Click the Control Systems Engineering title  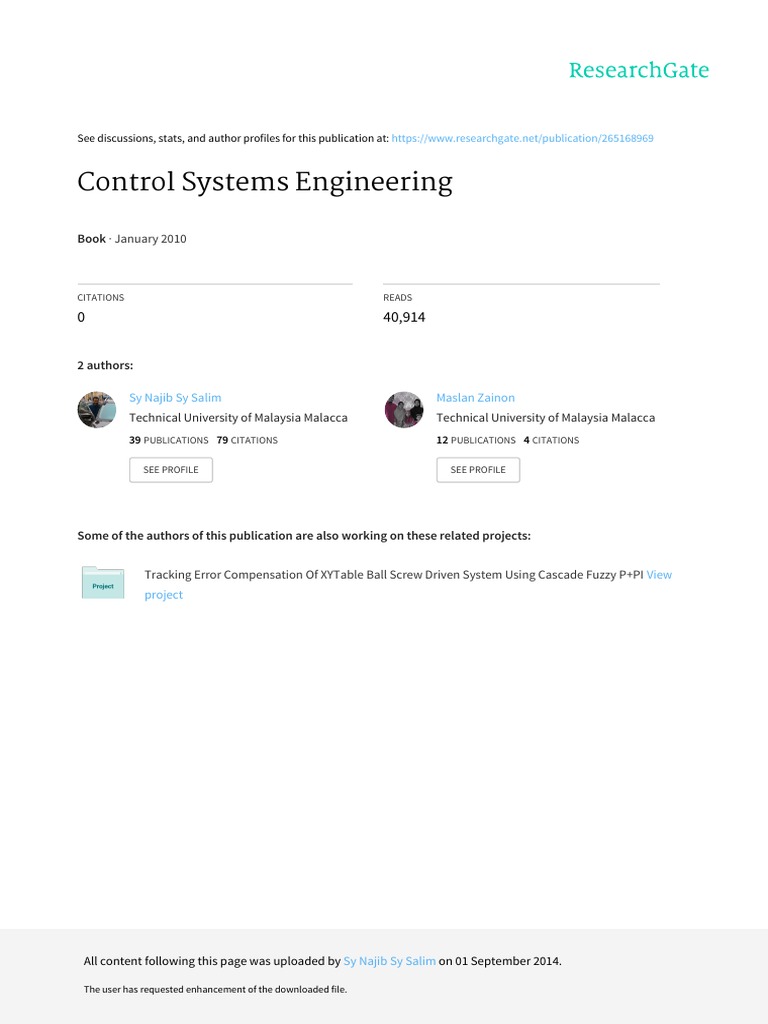(x=265, y=182)
